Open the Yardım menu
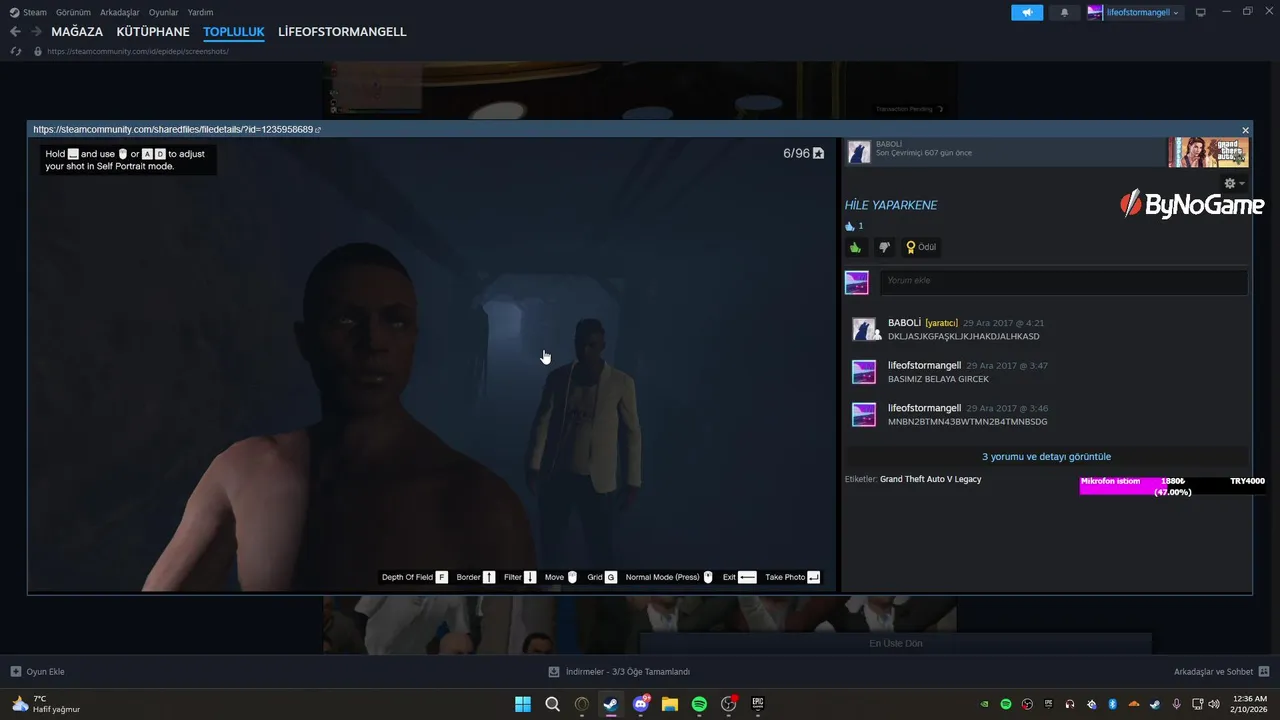Viewport: 1280px width, 720px height. coord(200,12)
